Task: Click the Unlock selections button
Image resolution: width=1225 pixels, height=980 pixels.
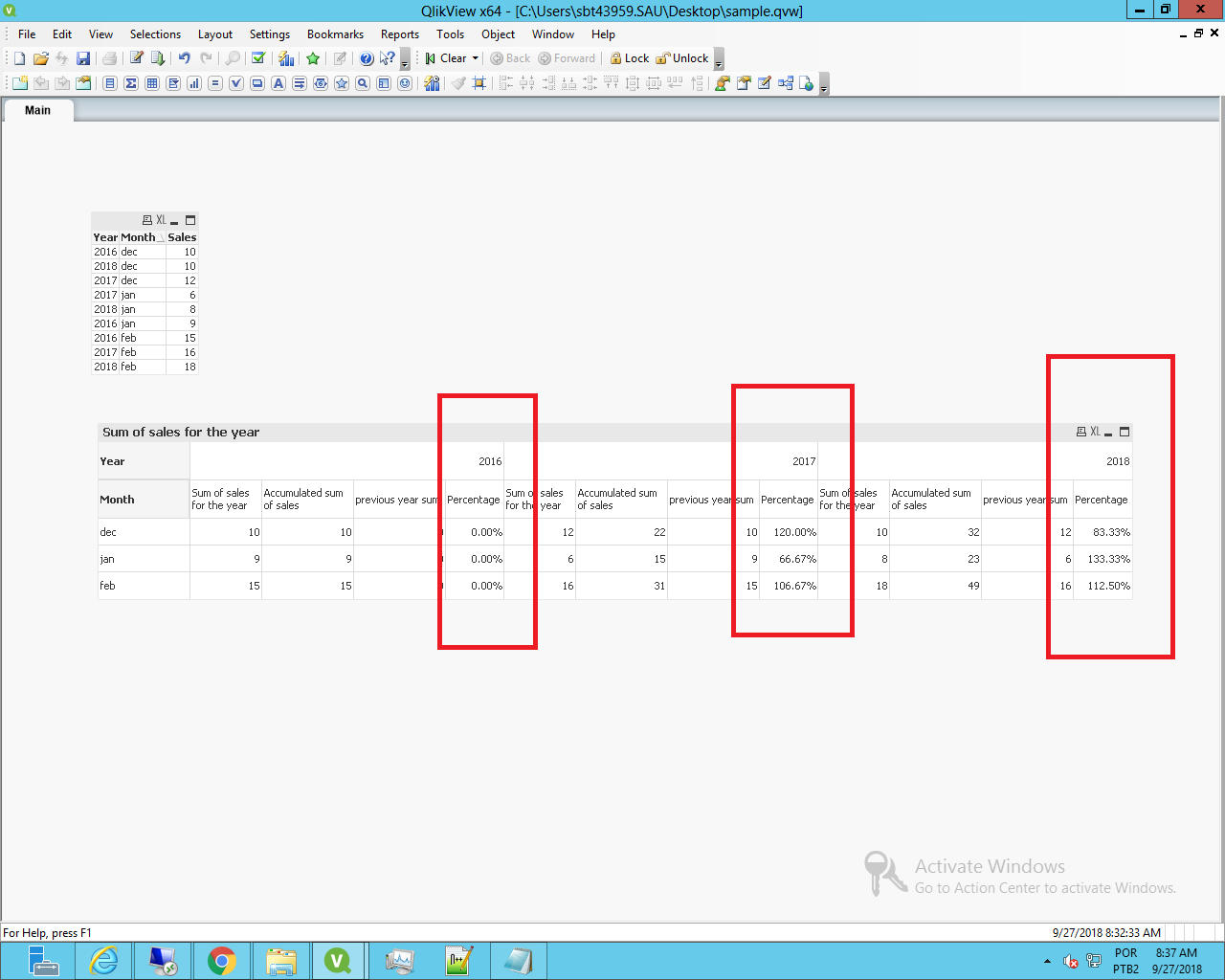Action: click(682, 58)
